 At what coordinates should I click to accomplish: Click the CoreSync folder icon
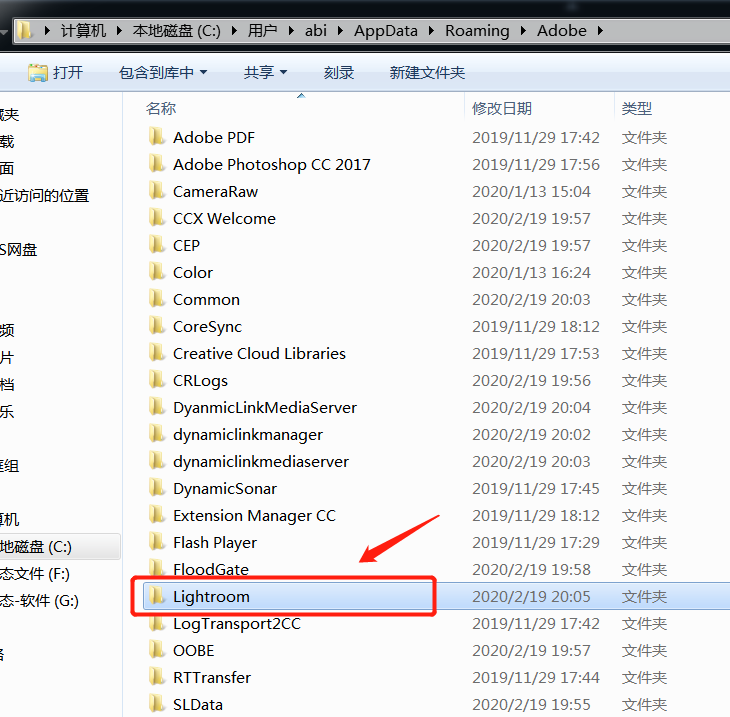pos(157,326)
